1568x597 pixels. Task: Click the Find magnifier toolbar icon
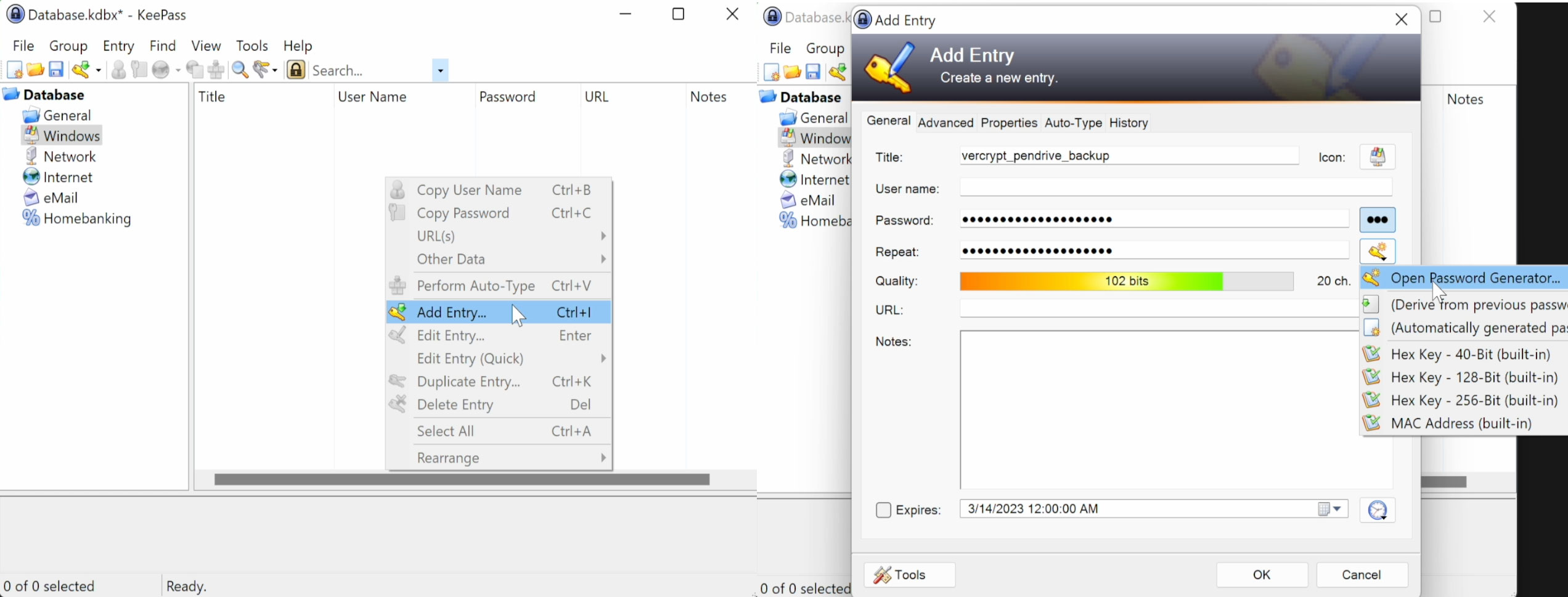coord(240,70)
